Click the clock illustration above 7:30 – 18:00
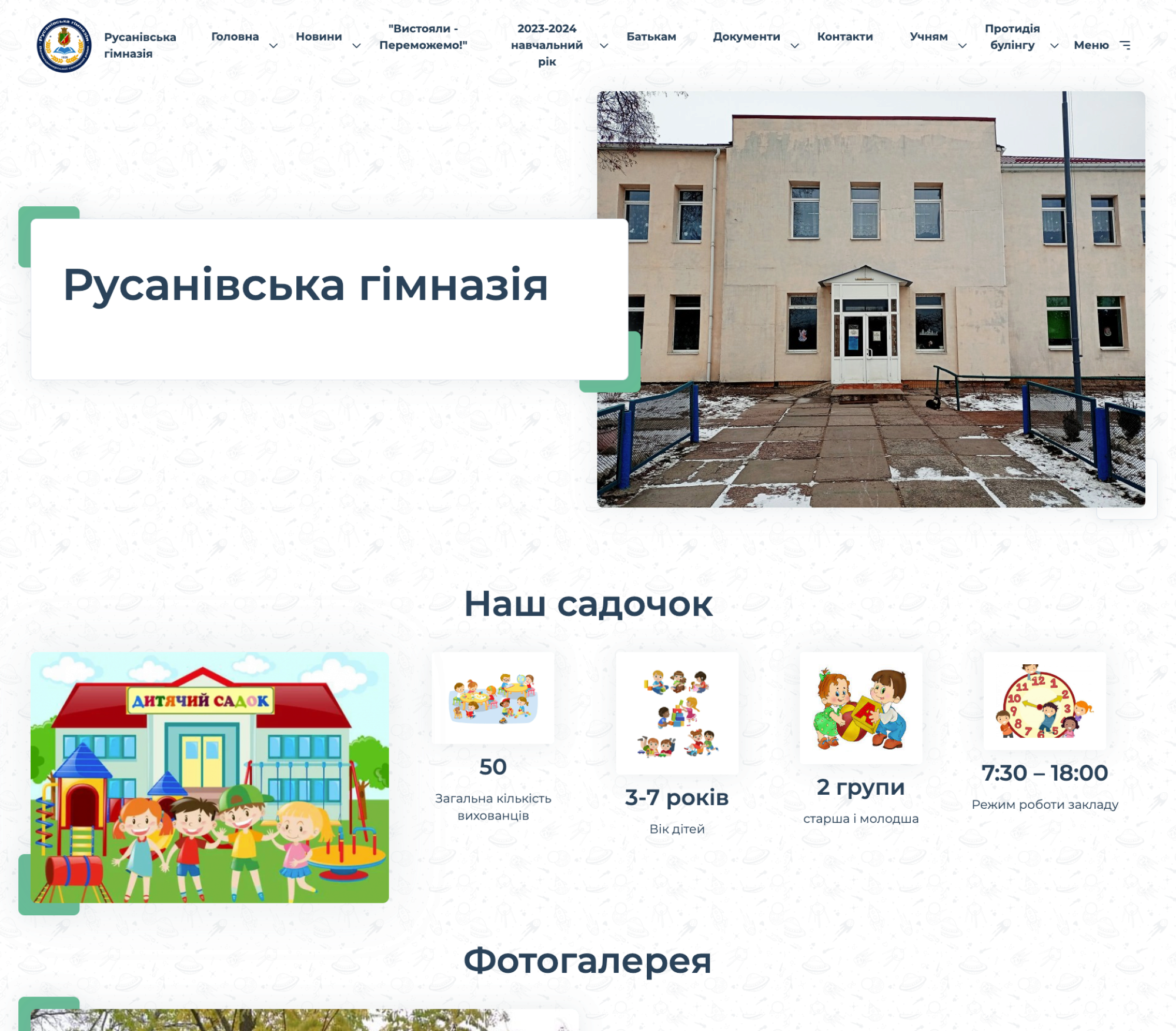Image resolution: width=1176 pixels, height=1031 pixels. click(x=1044, y=701)
